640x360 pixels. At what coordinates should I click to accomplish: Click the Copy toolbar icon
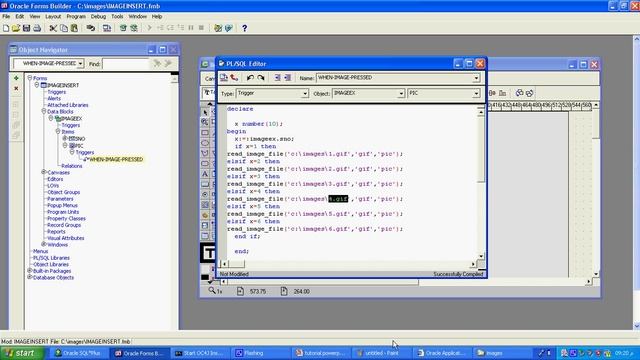pos(64,28)
